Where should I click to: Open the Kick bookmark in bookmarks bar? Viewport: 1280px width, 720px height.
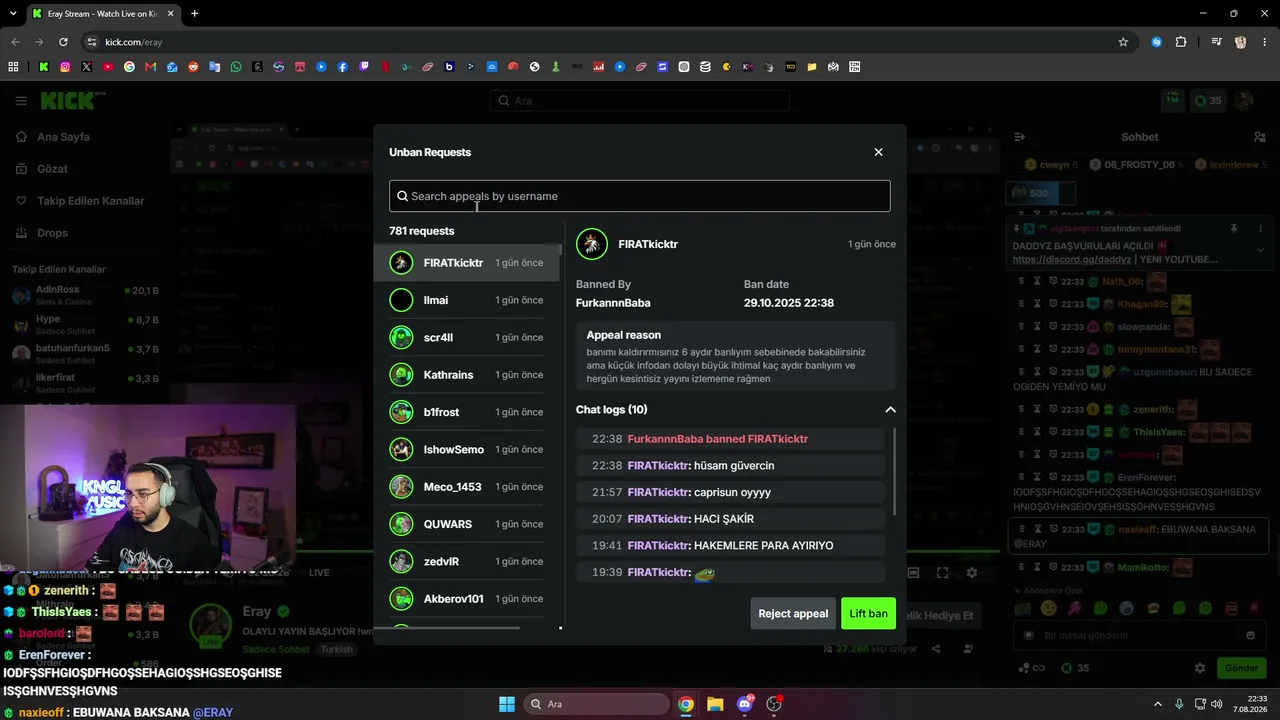44,67
